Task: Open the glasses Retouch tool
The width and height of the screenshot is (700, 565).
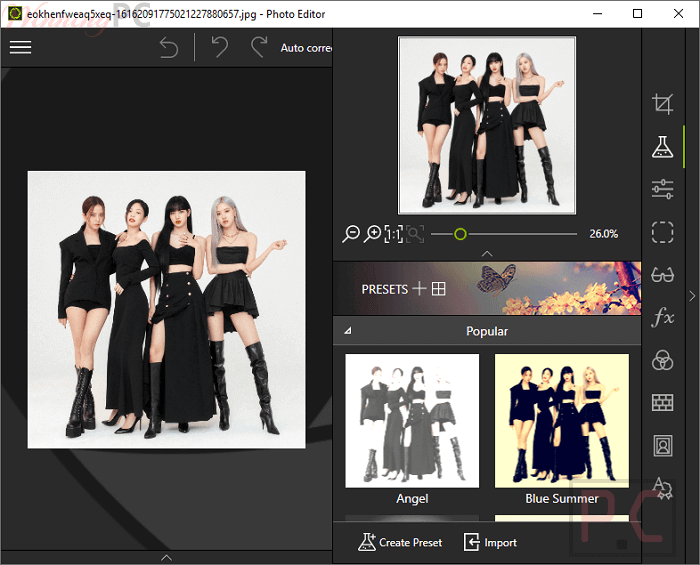Action: click(662, 275)
